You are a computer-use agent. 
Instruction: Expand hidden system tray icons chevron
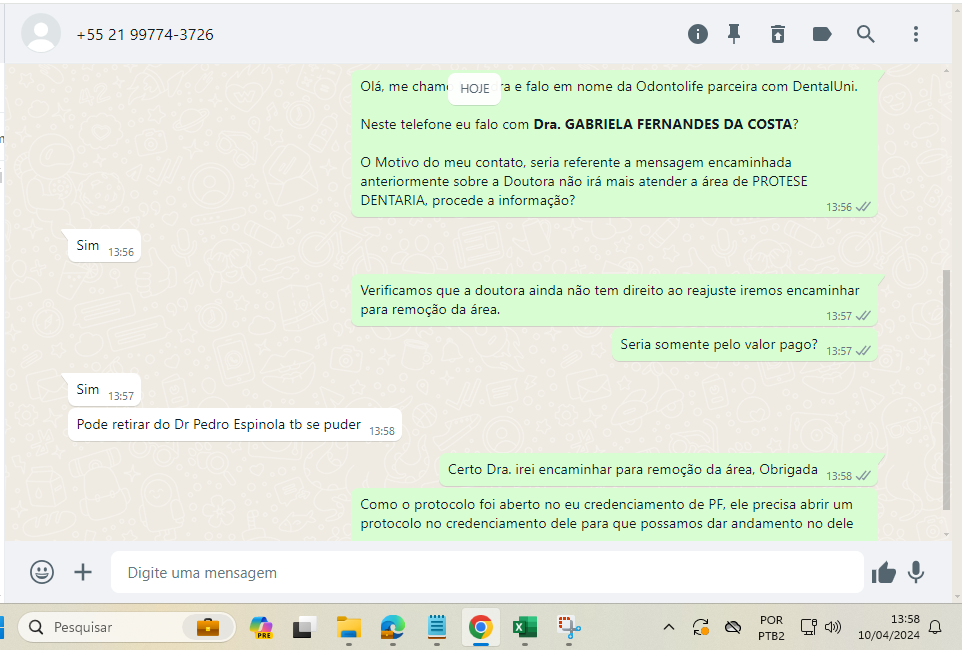[669, 627]
